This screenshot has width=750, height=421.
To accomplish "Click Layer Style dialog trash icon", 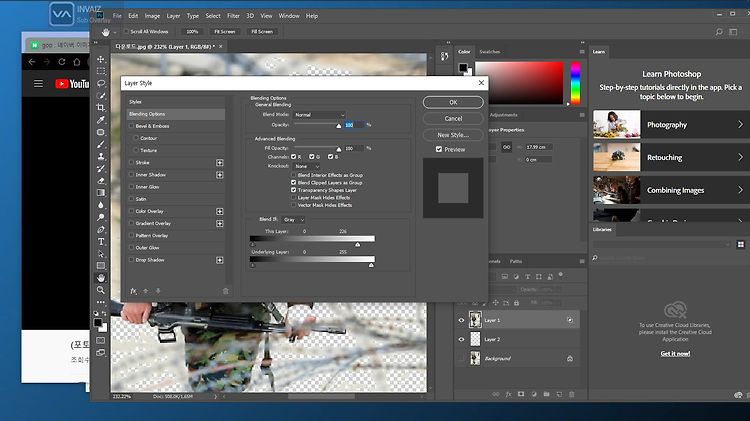I will click(226, 291).
